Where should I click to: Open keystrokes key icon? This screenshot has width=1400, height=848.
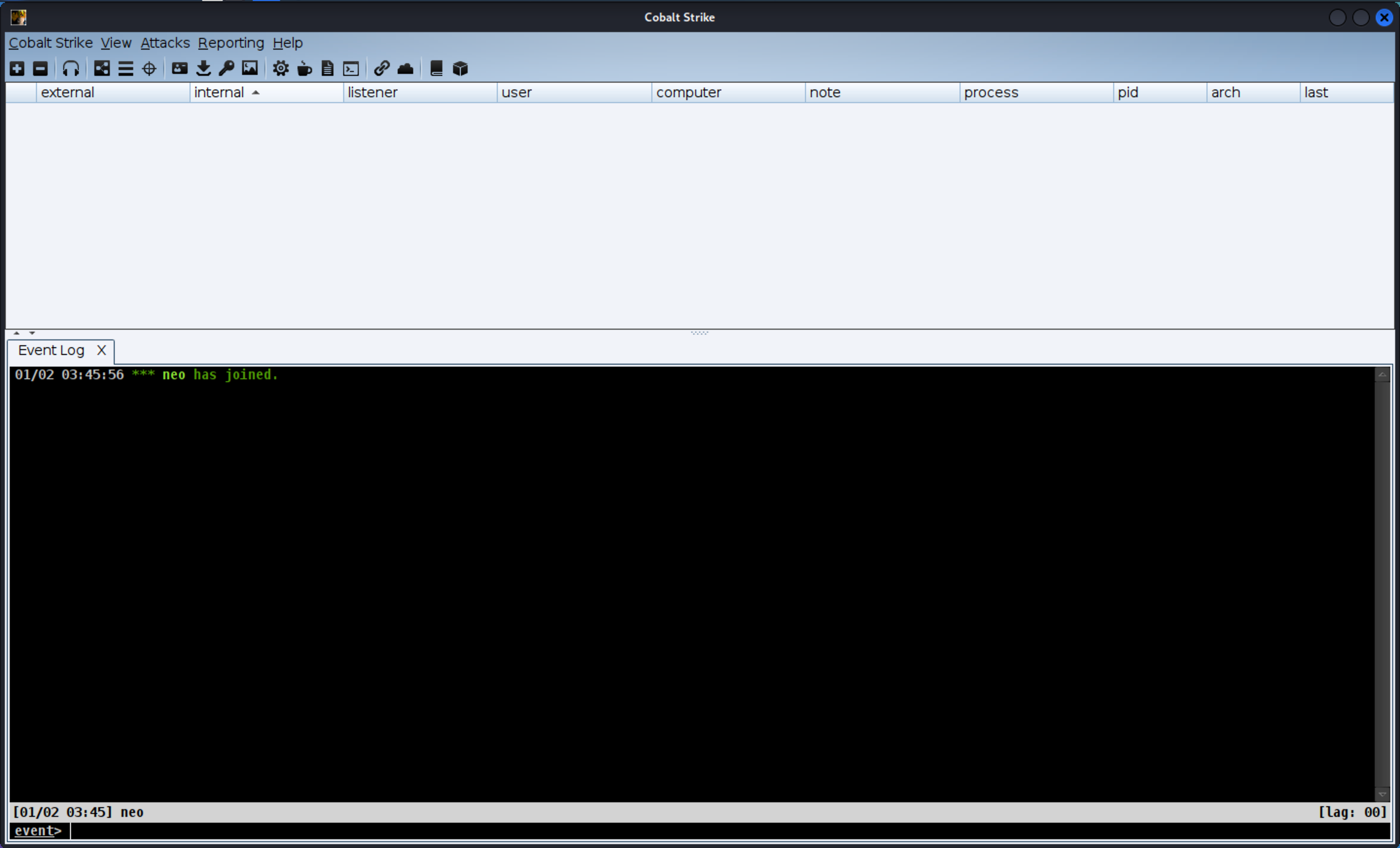coord(227,69)
